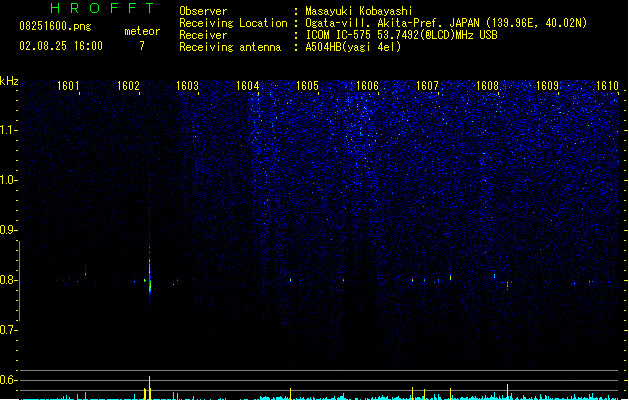Click the 1605 time marker
Viewport: 629px width, 400px height.
click(x=307, y=86)
